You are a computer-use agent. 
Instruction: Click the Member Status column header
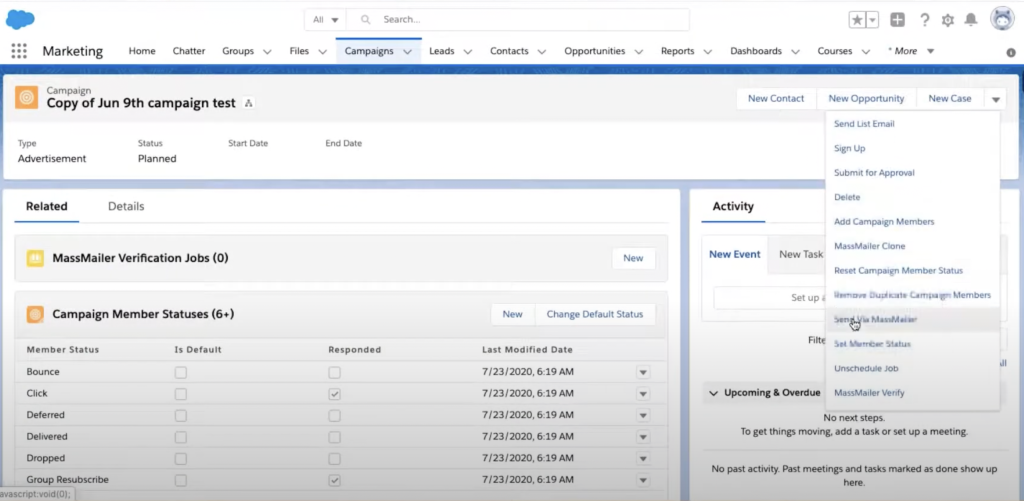point(63,349)
